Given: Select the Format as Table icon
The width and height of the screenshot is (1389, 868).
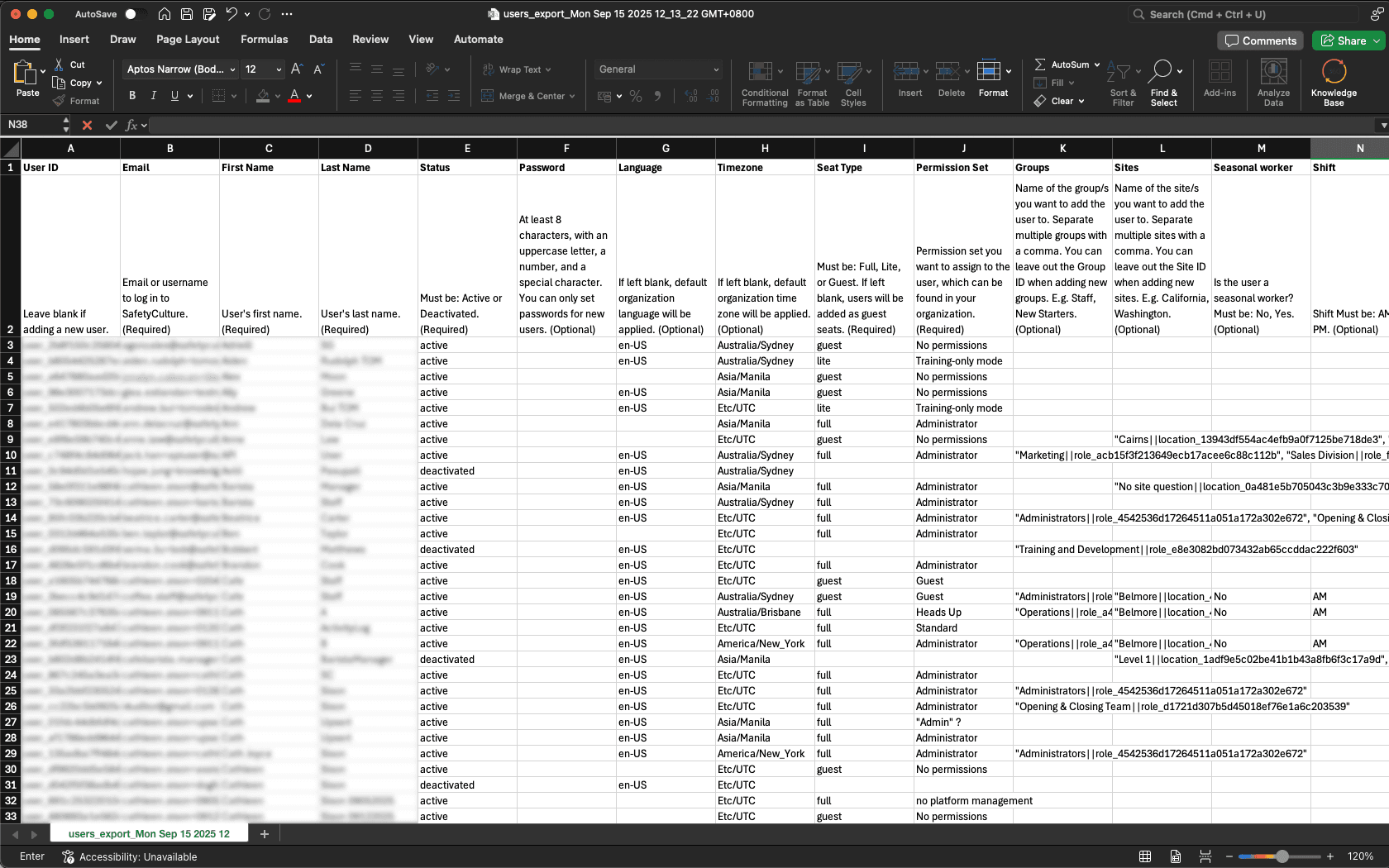Looking at the screenshot, I should (812, 83).
